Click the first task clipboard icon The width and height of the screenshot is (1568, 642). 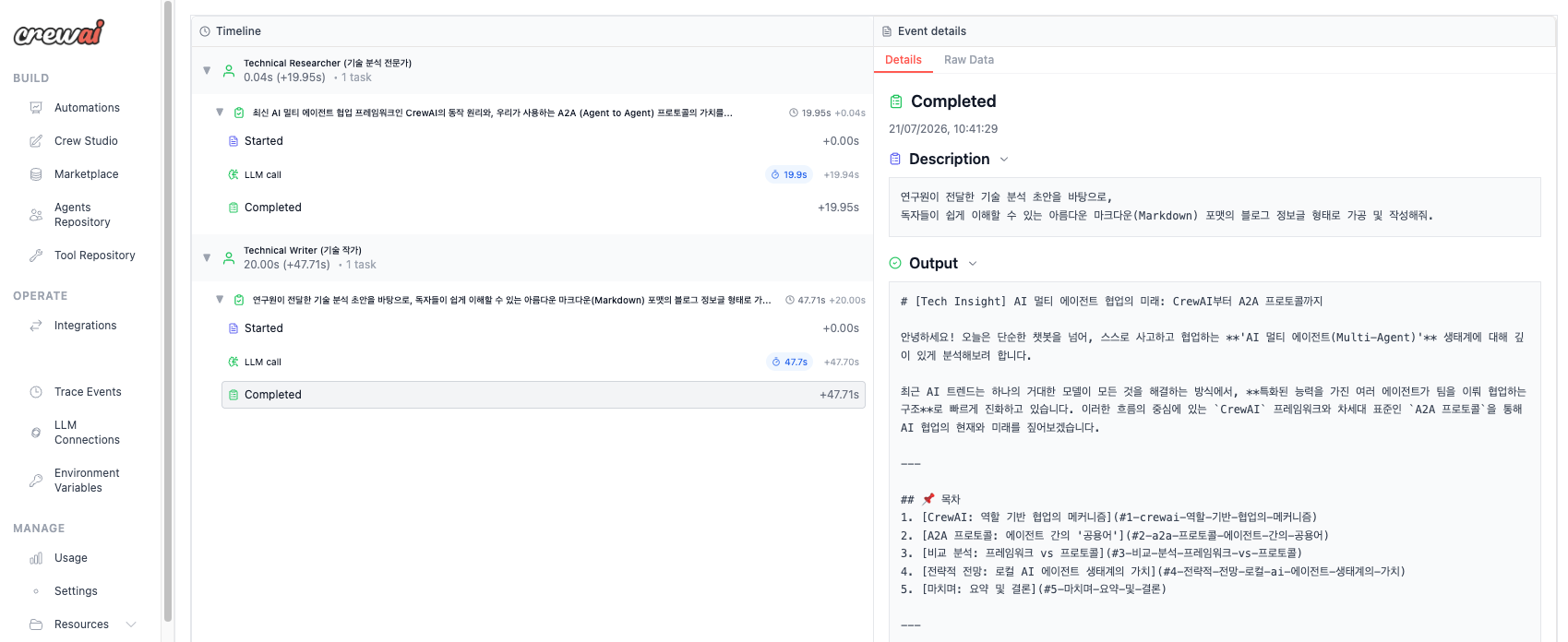(239, 113)
